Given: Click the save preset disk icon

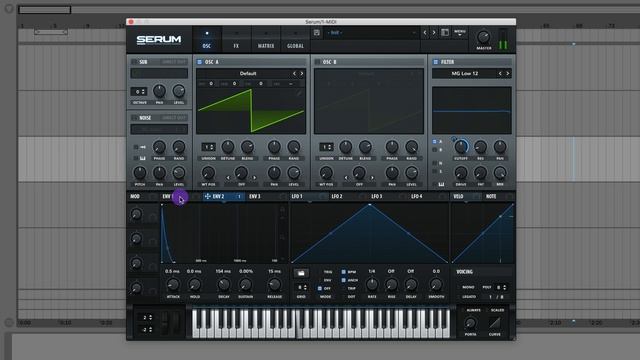Looking at the screenshot, I should (317, 33).
